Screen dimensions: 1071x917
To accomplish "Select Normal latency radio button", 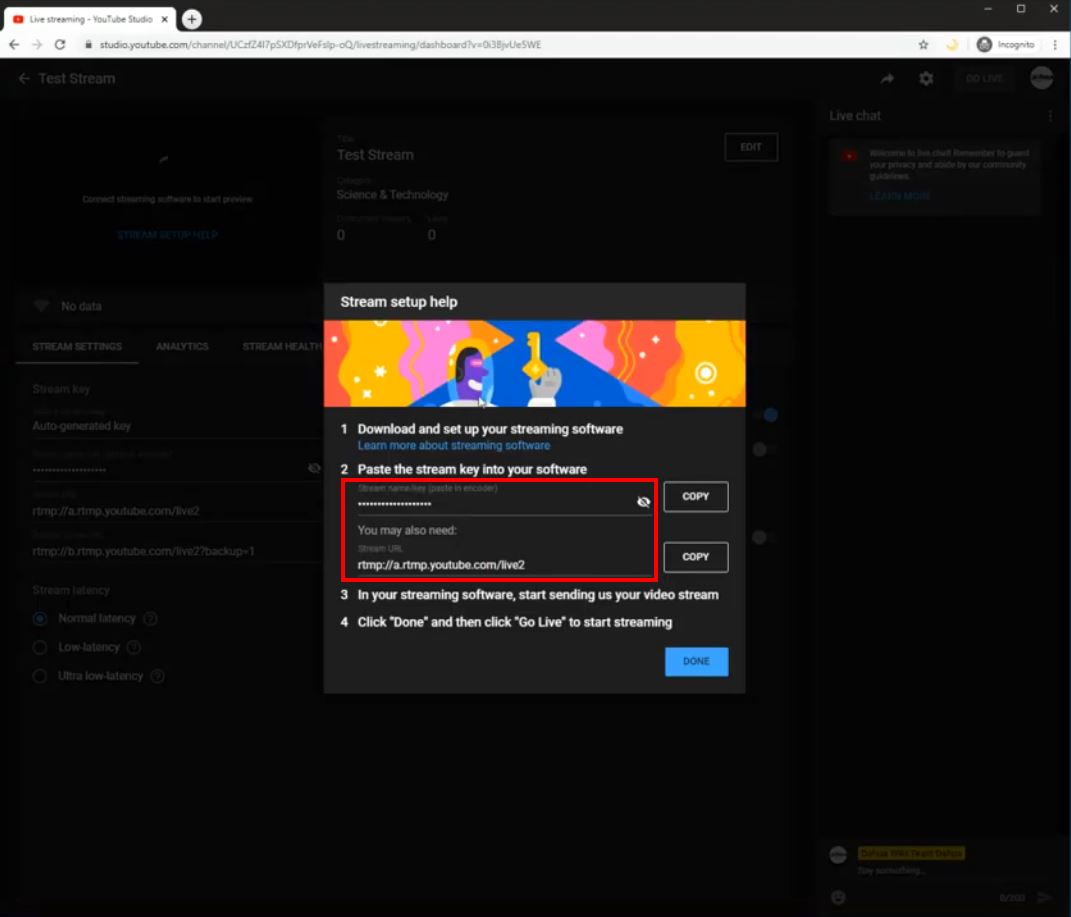I will (40, 619).
